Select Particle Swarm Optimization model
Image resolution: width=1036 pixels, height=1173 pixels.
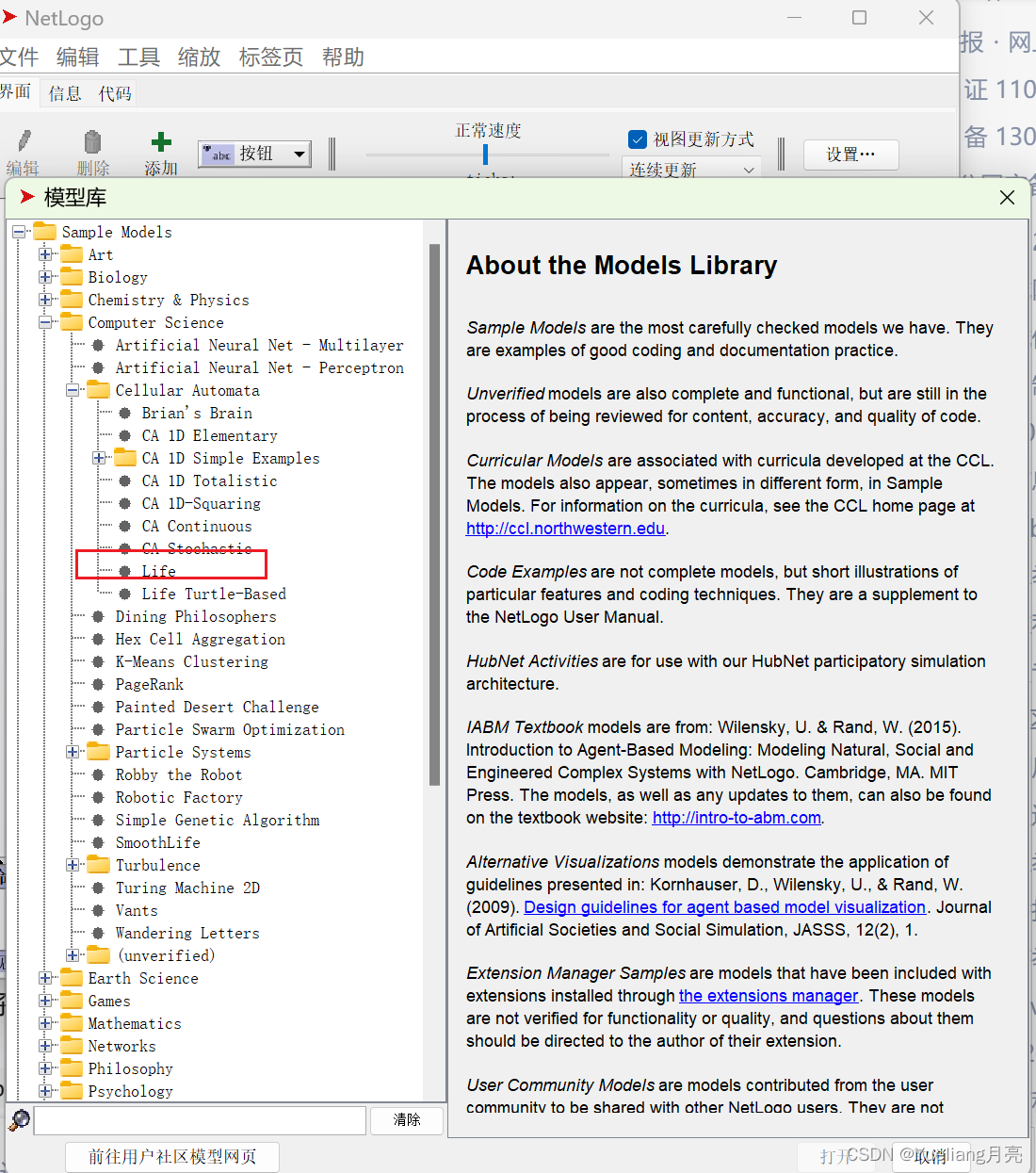coord(230,729)
